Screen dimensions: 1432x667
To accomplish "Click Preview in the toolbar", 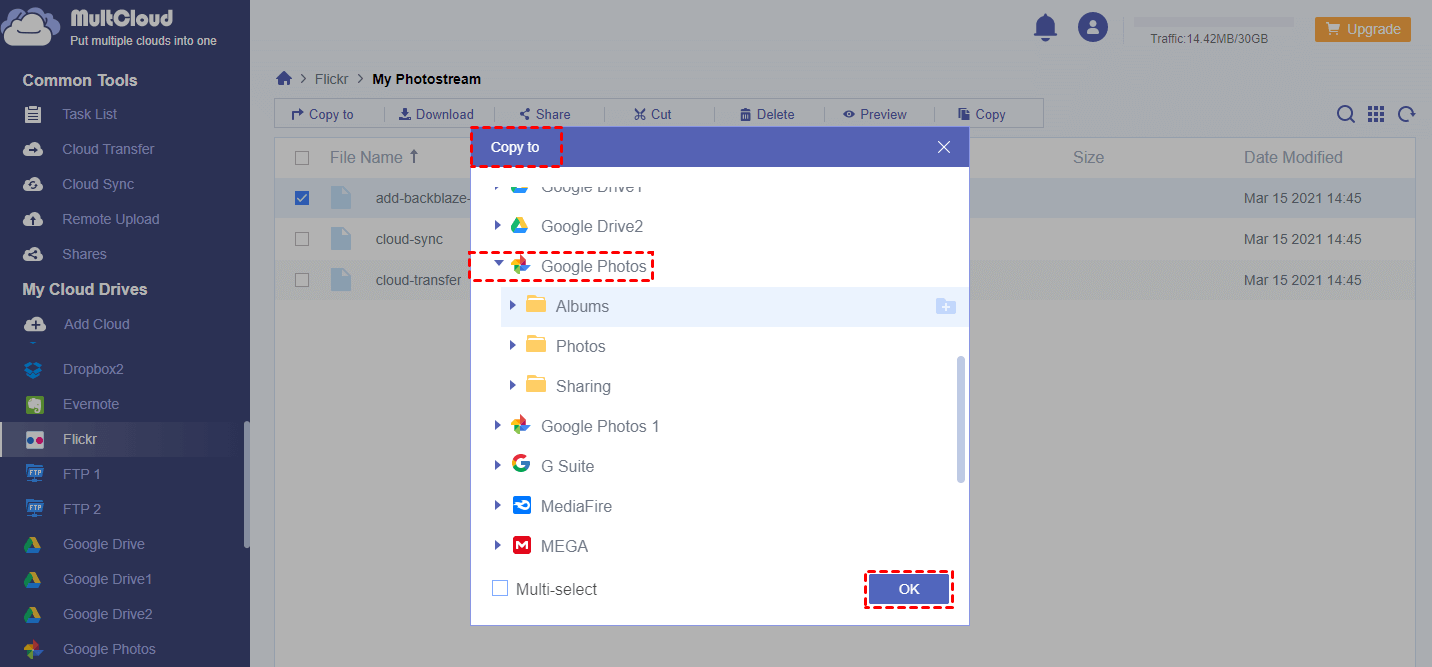I will [875, 114].
